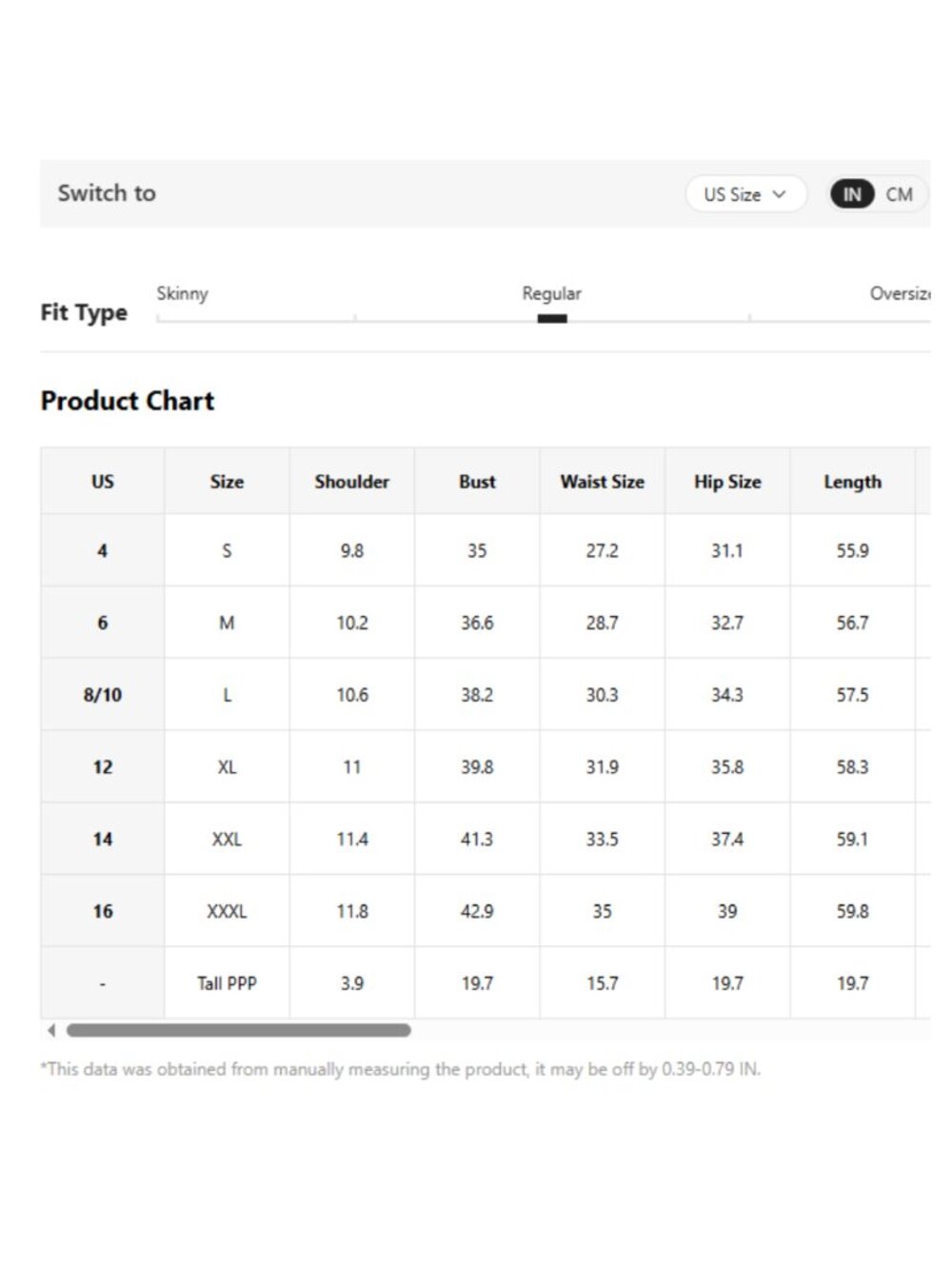Click the Length column header
The image size is (952, 1269).
point(853,482)
